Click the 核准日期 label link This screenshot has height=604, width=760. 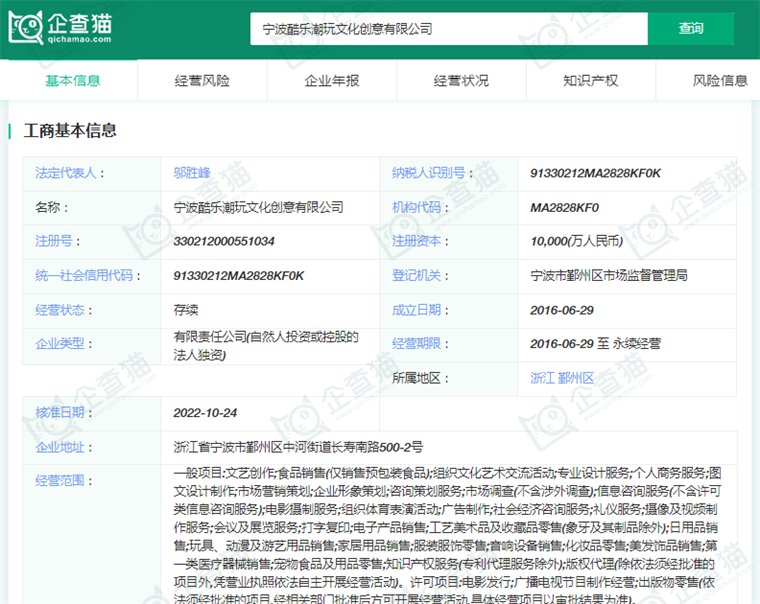(60, 413)
